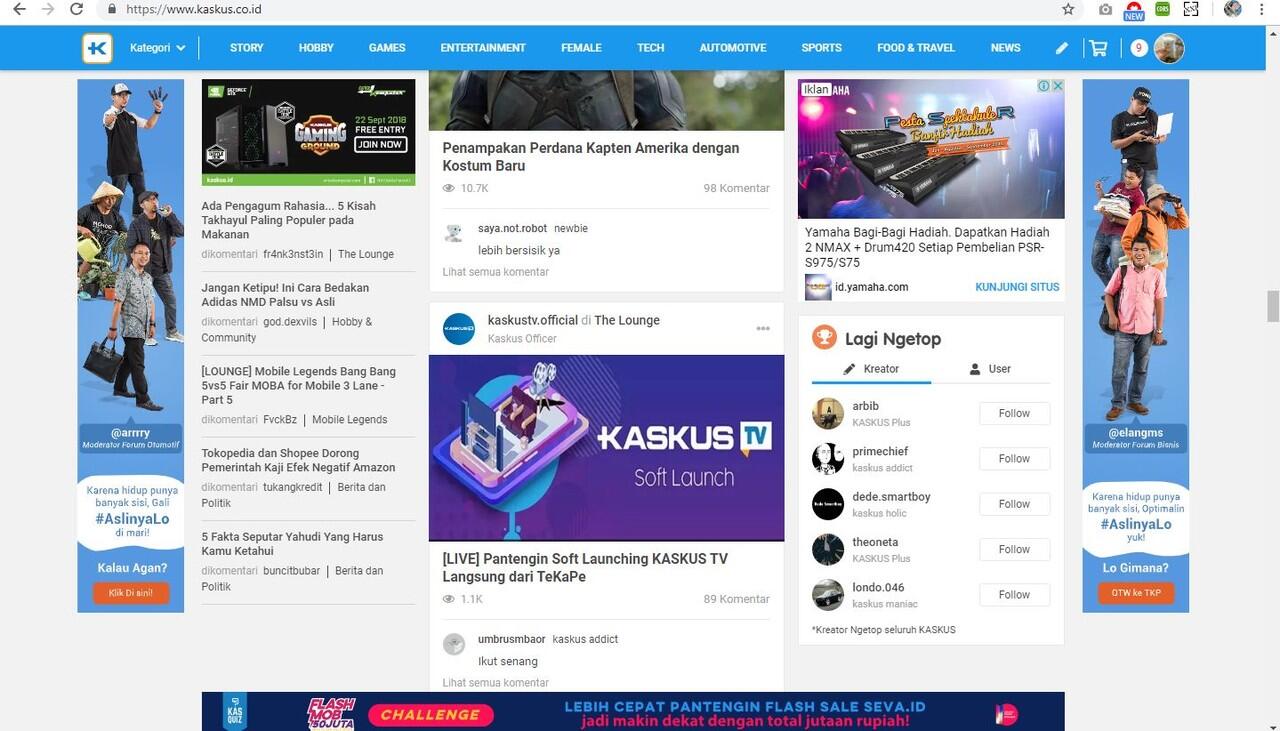Click Klik Di sini! button on left banner
The height and width of the screenshot is (731, 1280).
(x=131, y=593)
